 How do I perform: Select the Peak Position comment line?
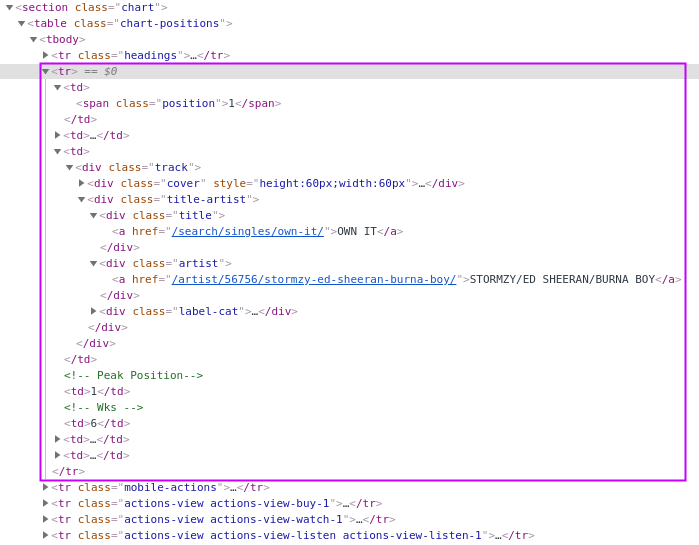click(x=133, y=375)
